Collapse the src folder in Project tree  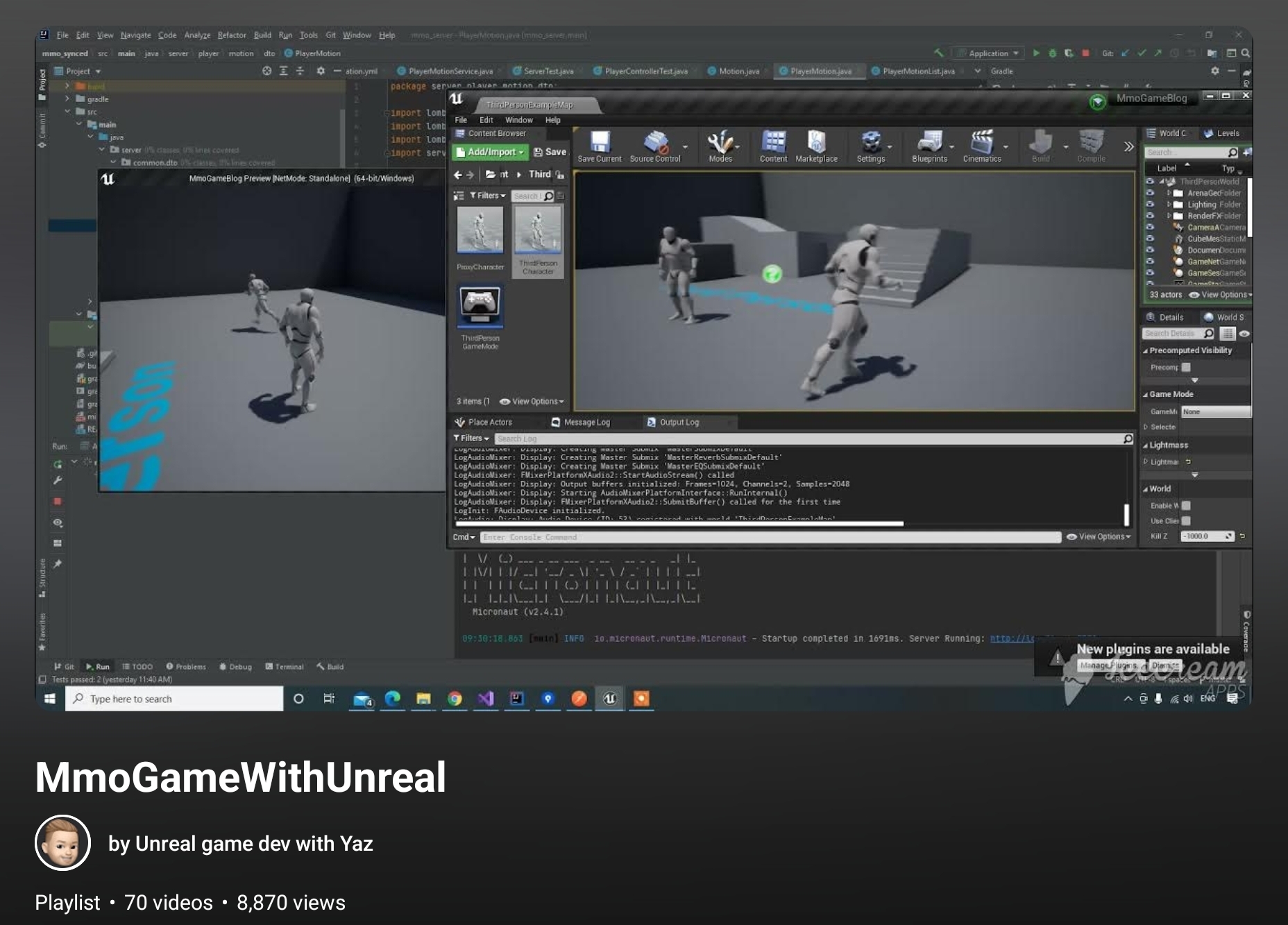point(67,112)
